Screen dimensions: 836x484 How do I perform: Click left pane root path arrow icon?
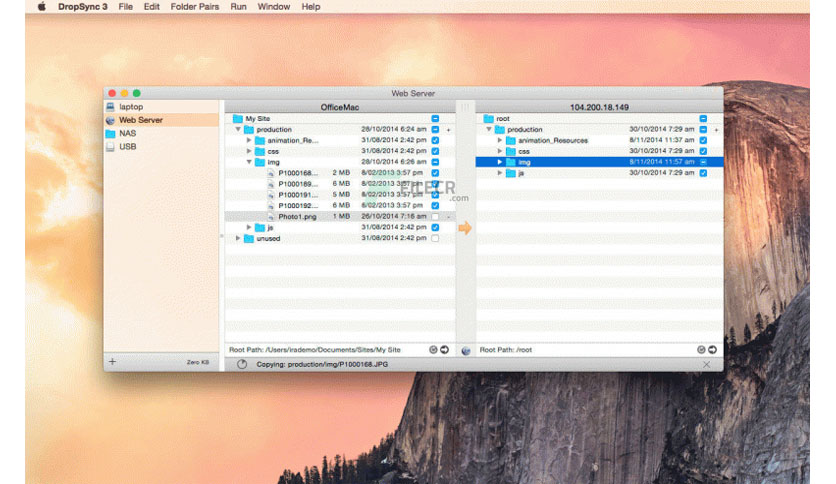tap(445, 350)
